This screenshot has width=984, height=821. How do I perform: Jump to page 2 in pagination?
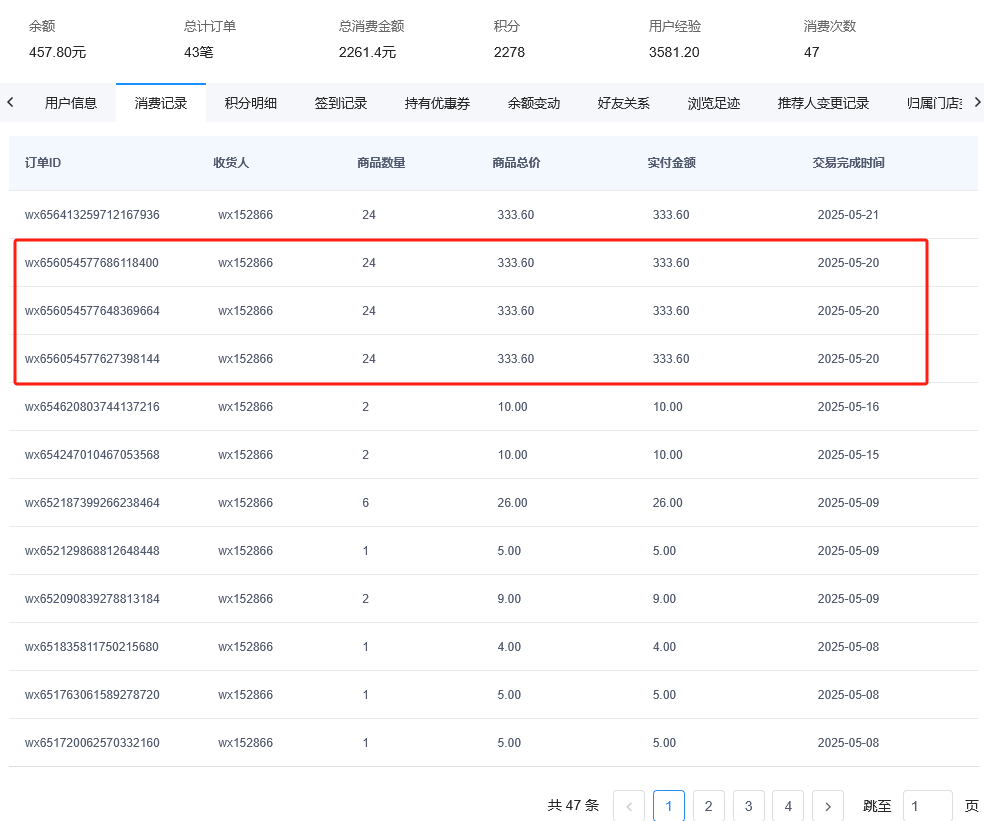[x=709, y=806]
